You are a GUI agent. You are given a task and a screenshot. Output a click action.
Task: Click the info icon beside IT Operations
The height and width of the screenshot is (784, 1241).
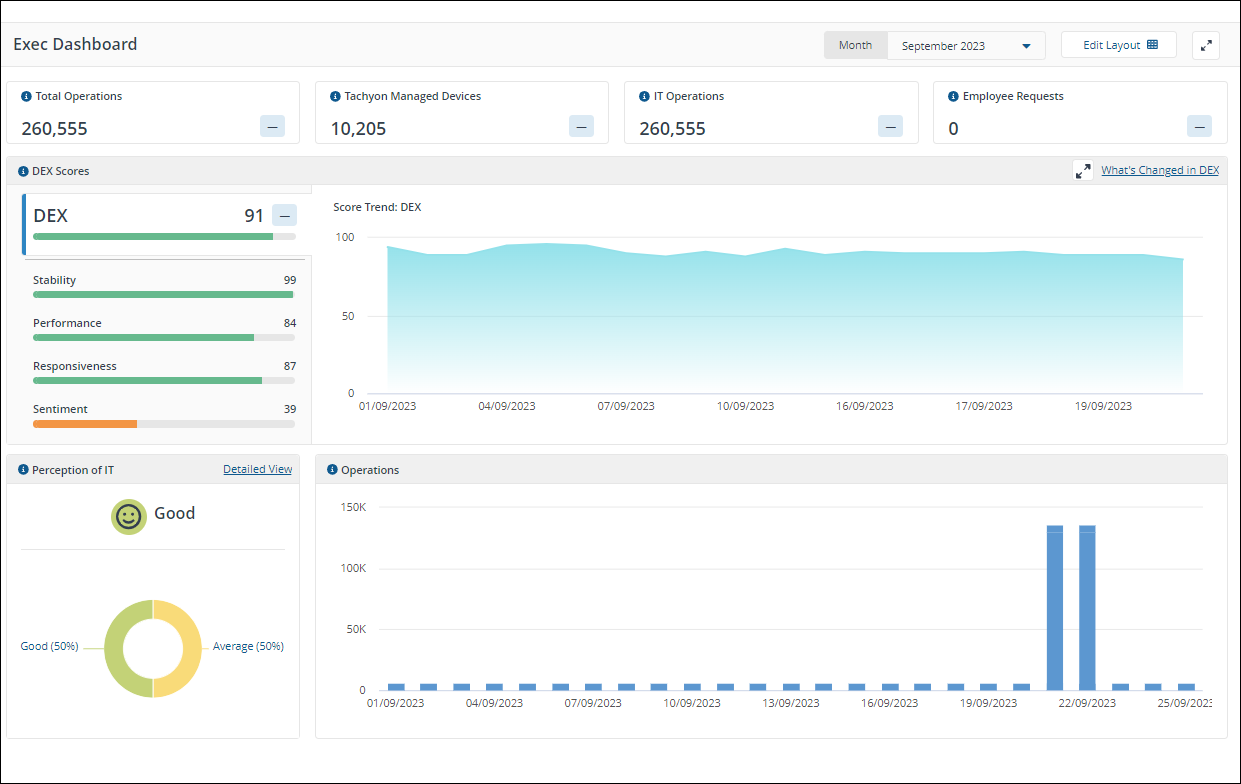(644, 97)
